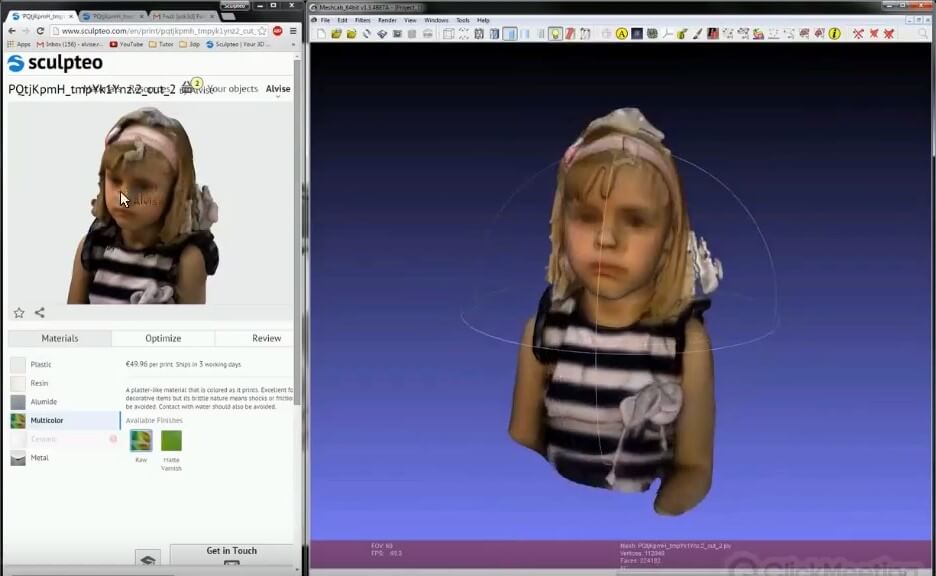Screen dimensions: 936x576
Task: Toggle points render mode in MeshLab
Action: [464, 34]
